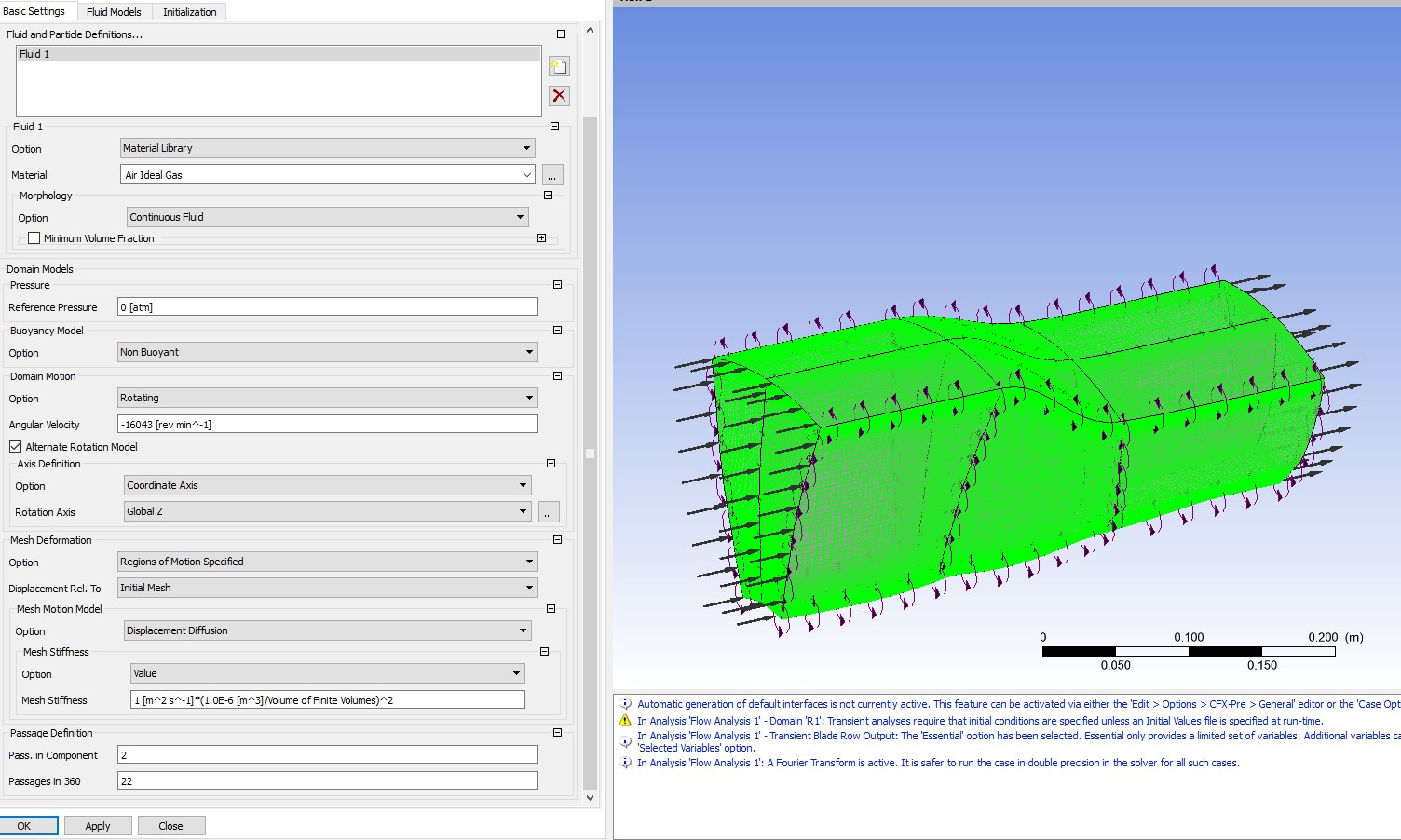Screen dimensions: 1401x840
Task: Click the Reference Pressure input field
Action: (x=326, y=306)
